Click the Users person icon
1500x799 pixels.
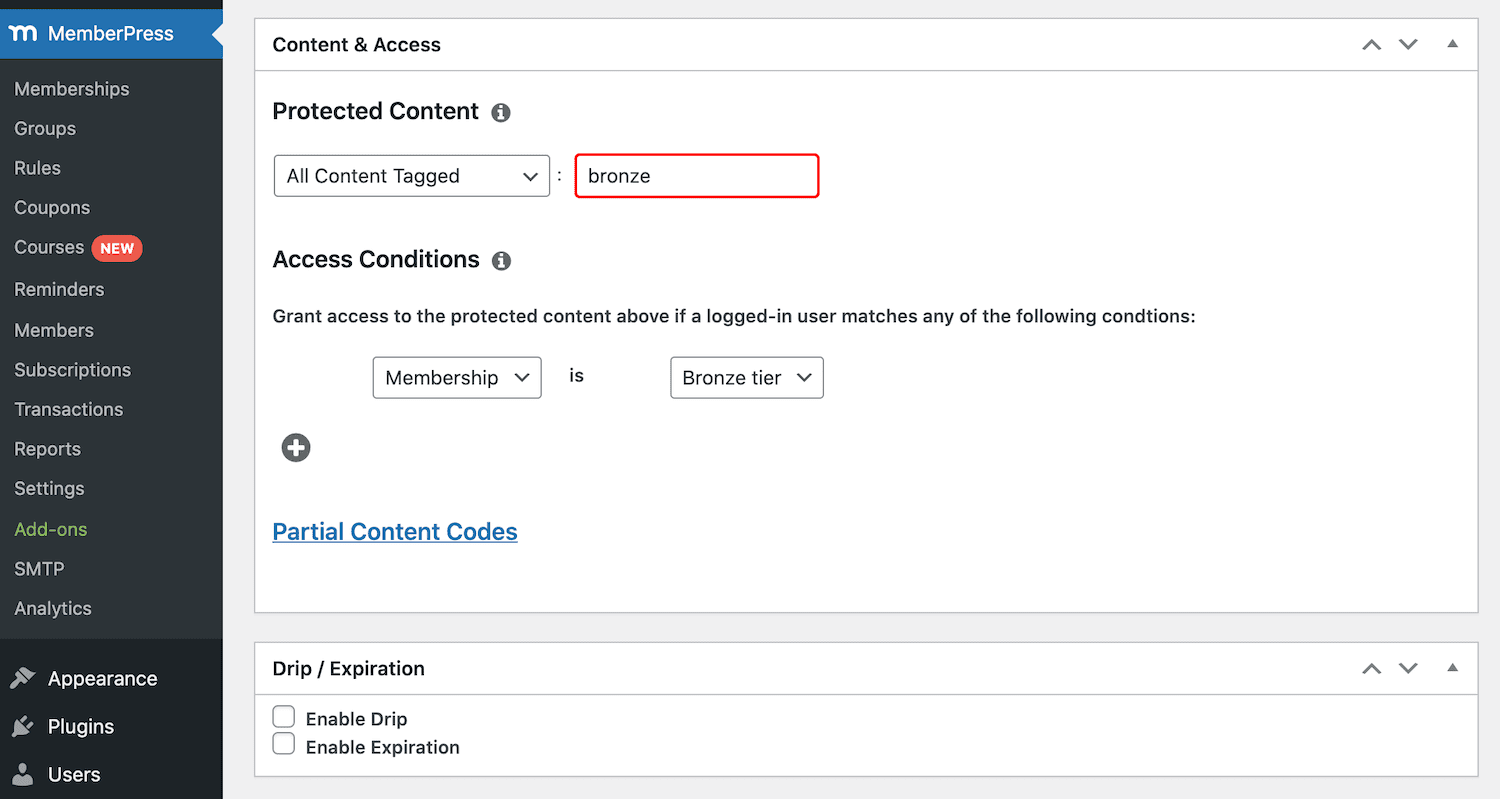click(22, 775)
